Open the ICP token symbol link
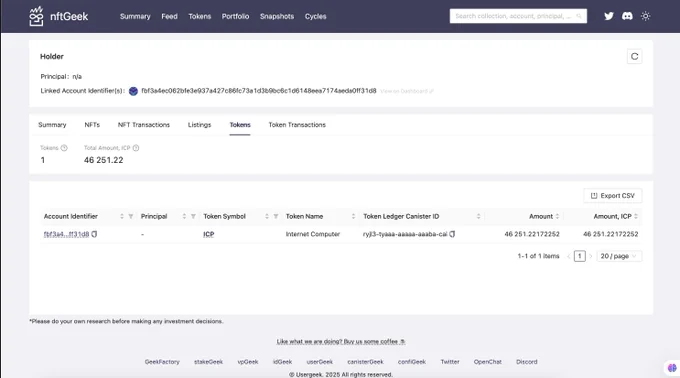Viewport: 680px width, 378px height. 209,234
